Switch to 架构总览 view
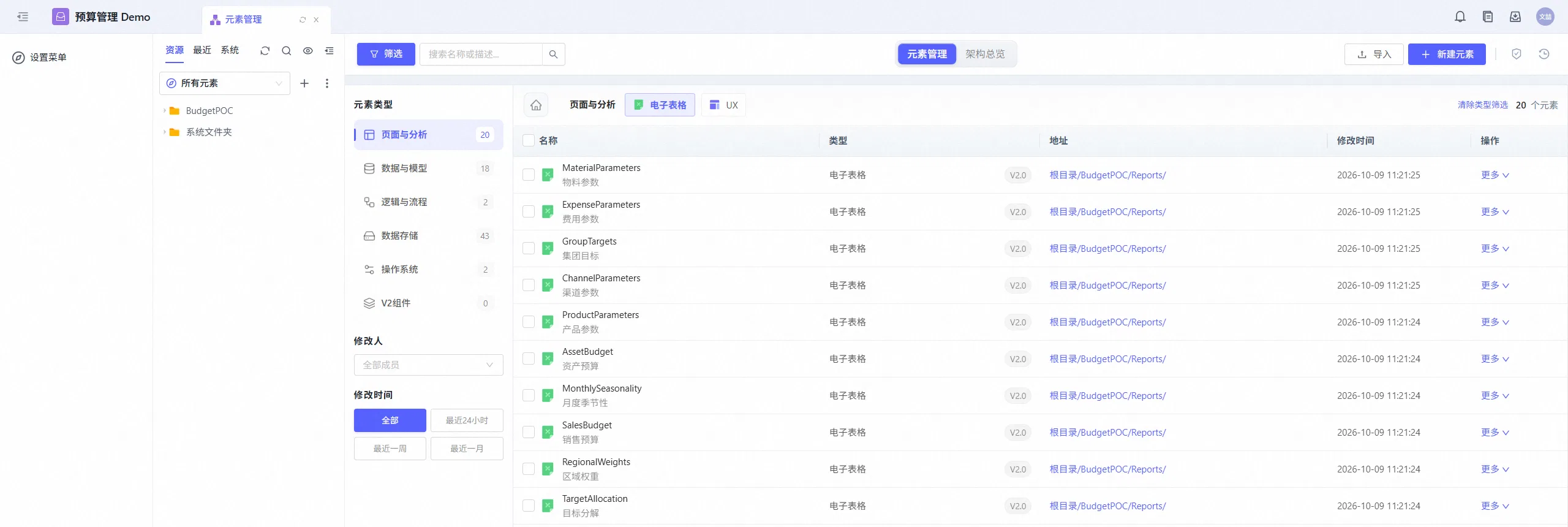Screen dimensions: 1568x527 pyautogui.click(x=985, y=55)
